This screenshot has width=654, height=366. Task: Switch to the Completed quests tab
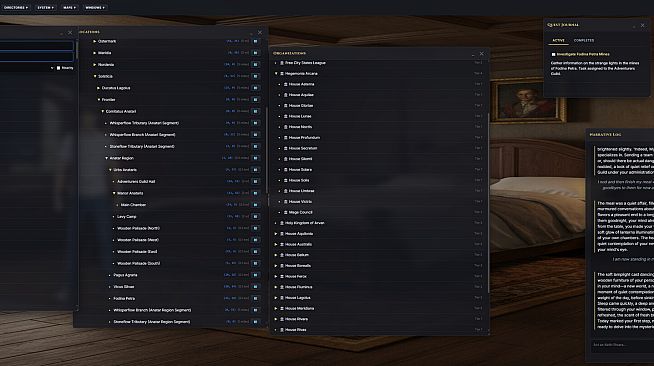click(584, 40)
